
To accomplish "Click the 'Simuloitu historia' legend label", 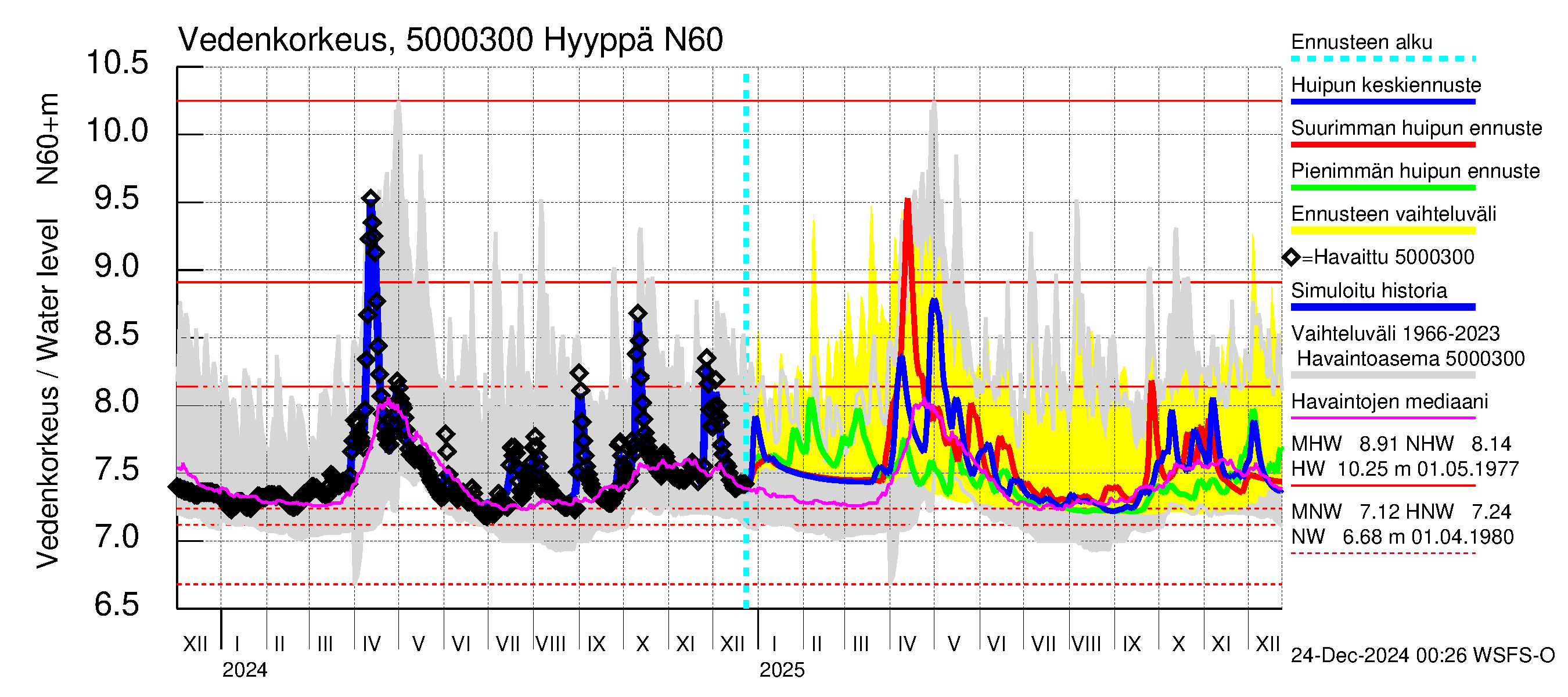I will [x=1369, y=290].
